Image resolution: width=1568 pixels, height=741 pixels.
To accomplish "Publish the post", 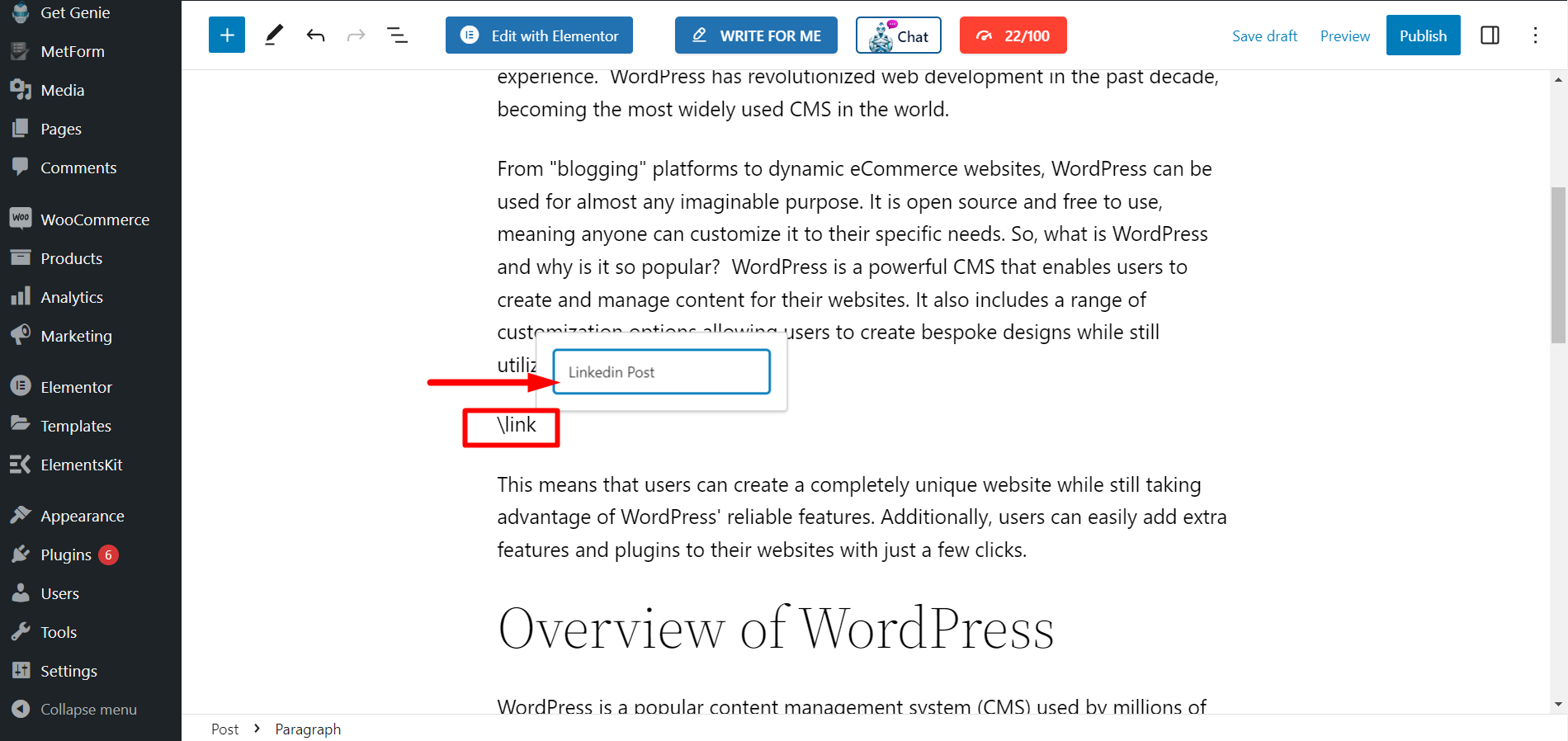I will 1423,35.
